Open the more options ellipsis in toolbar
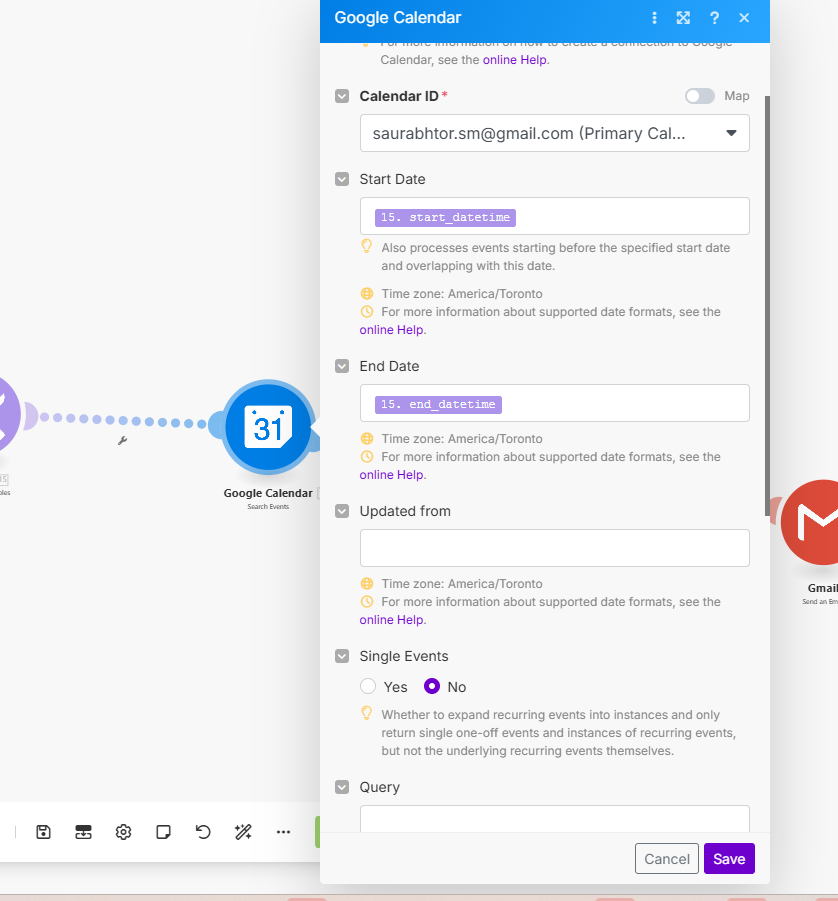 point(283,831)
